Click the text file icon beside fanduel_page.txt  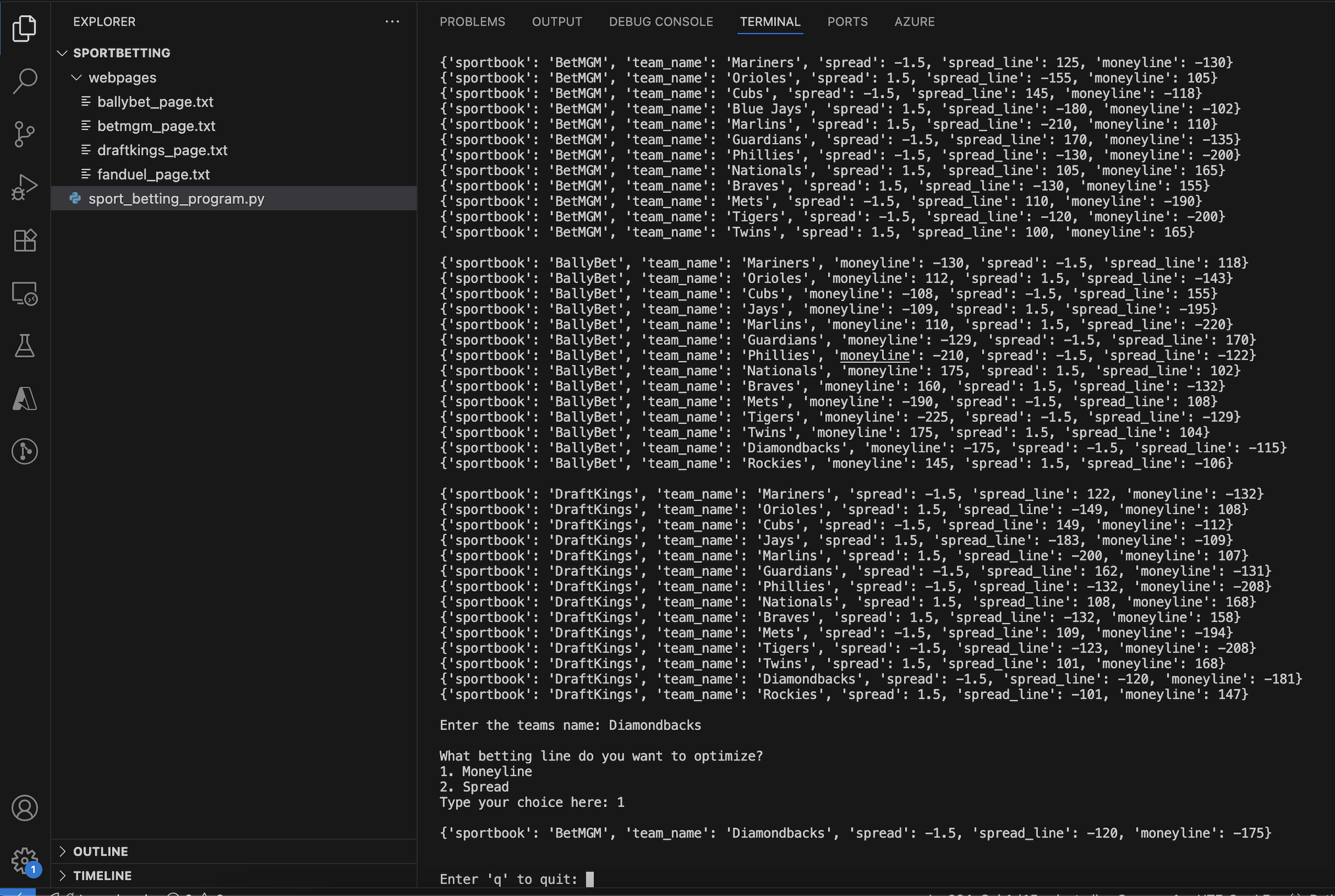coord(86,174)
